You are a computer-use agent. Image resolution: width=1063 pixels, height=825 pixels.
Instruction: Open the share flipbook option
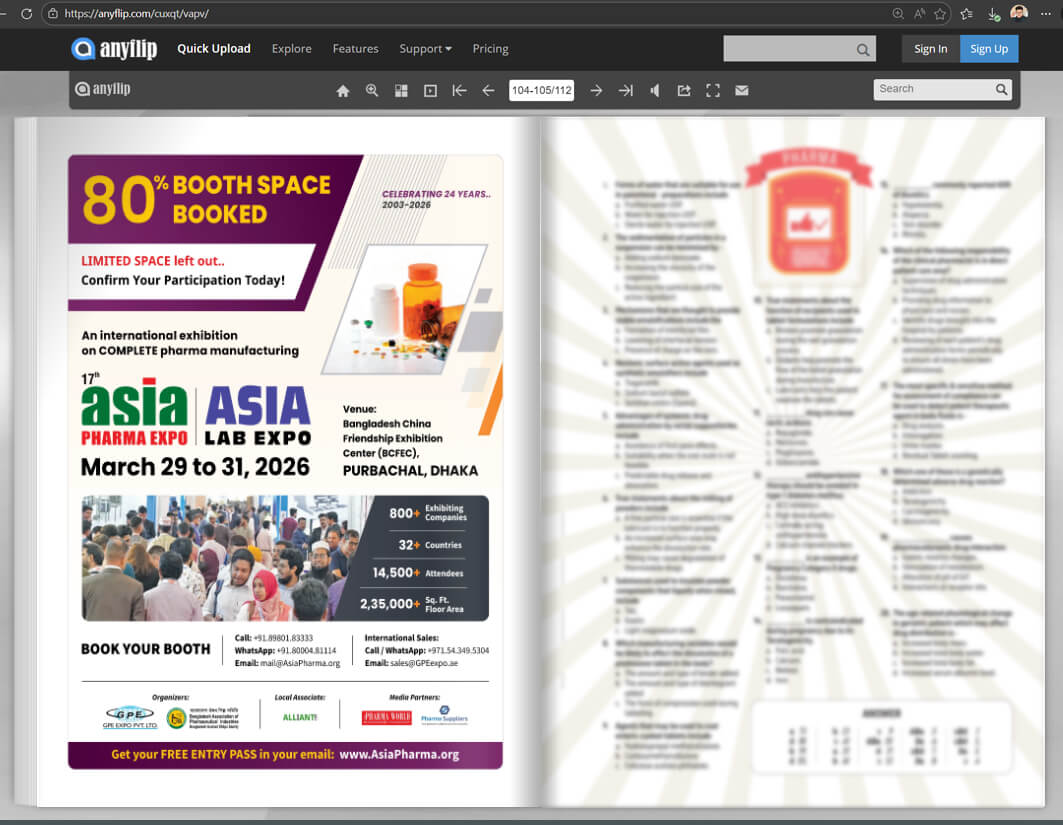684,91
